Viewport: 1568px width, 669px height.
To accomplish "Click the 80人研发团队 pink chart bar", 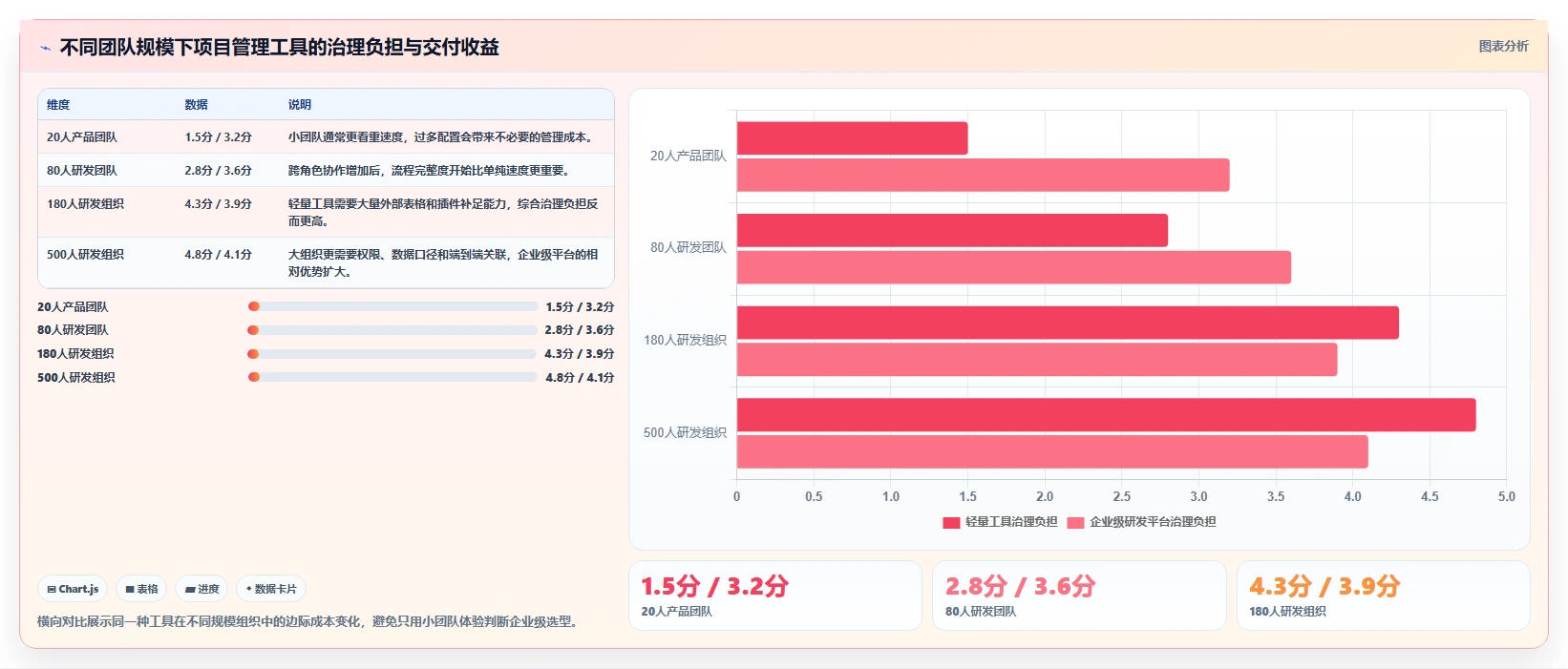I will 1014,267.
